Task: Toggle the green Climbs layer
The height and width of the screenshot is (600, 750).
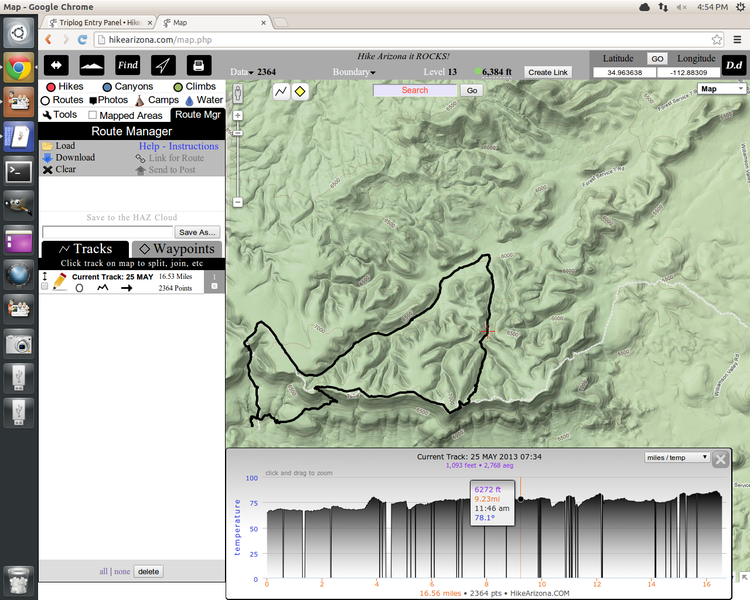Action: (x=194, y=87)
